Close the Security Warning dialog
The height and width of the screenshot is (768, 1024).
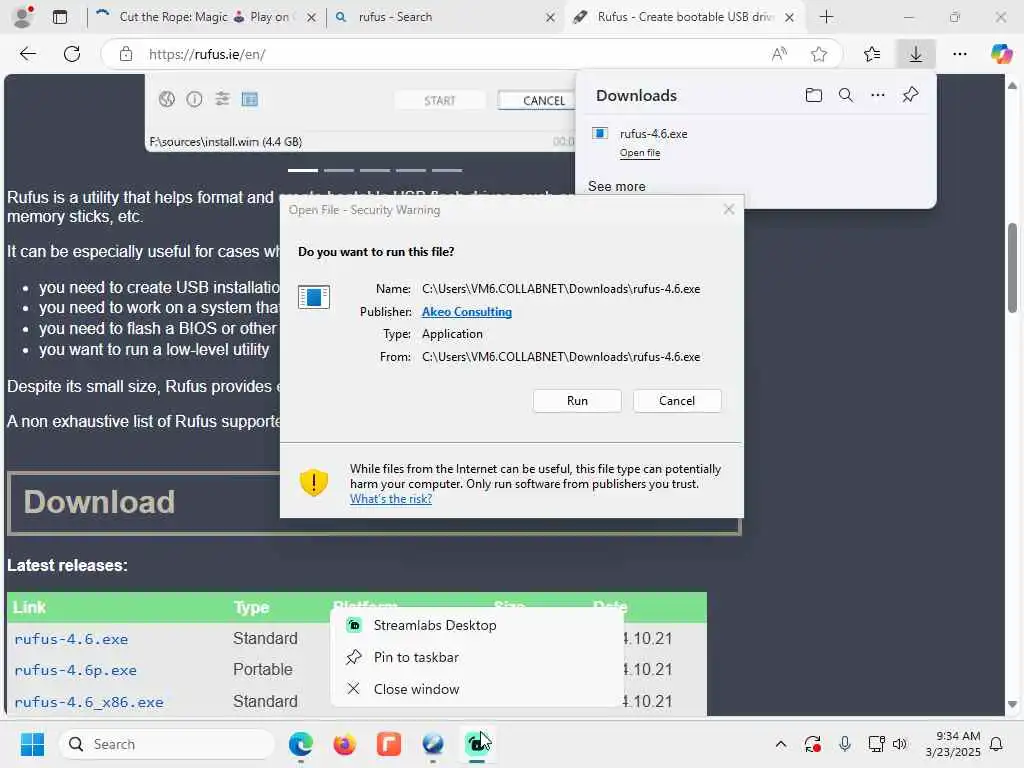point(729,210)
